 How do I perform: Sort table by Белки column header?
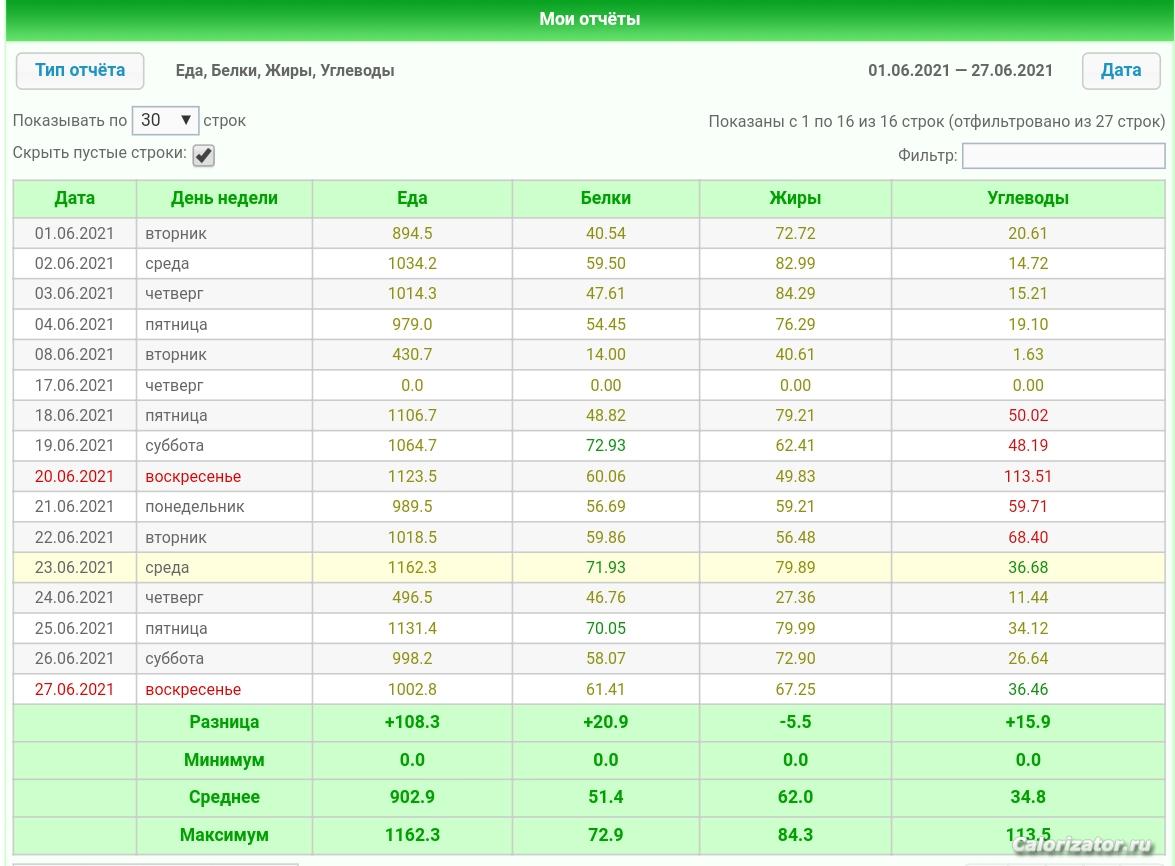606,198
